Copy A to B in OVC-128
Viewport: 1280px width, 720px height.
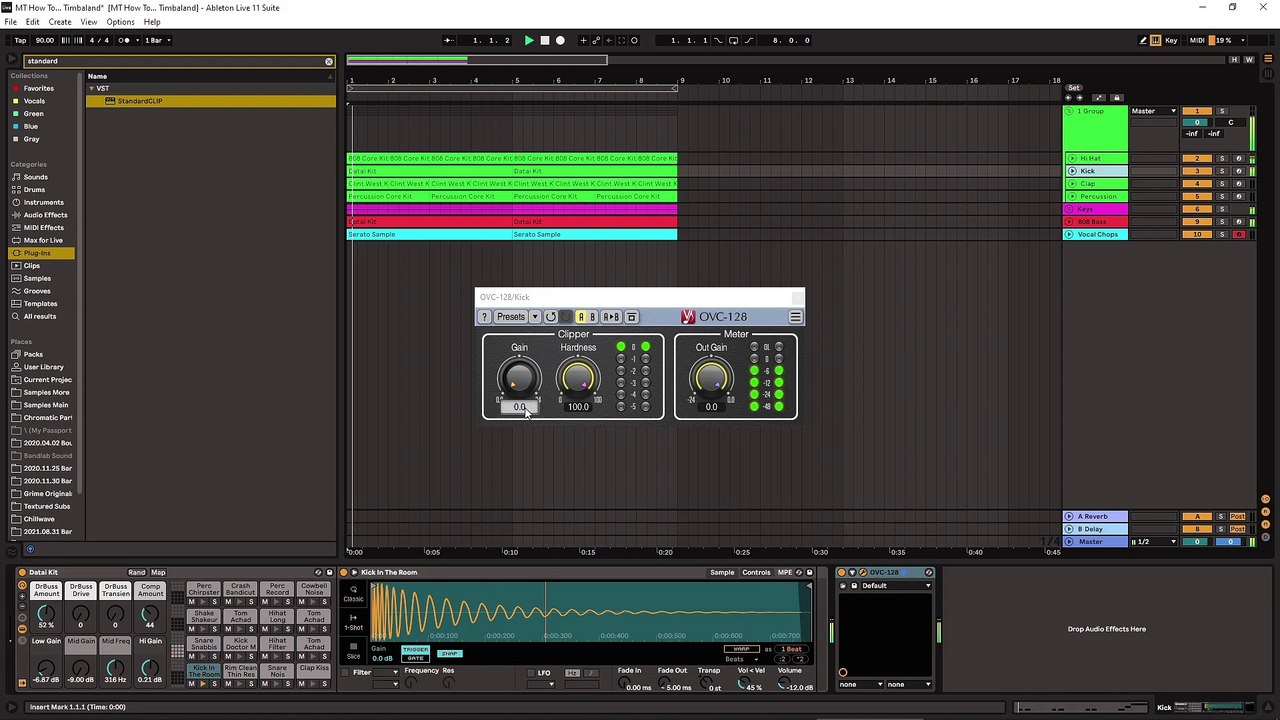coord(611,317)
